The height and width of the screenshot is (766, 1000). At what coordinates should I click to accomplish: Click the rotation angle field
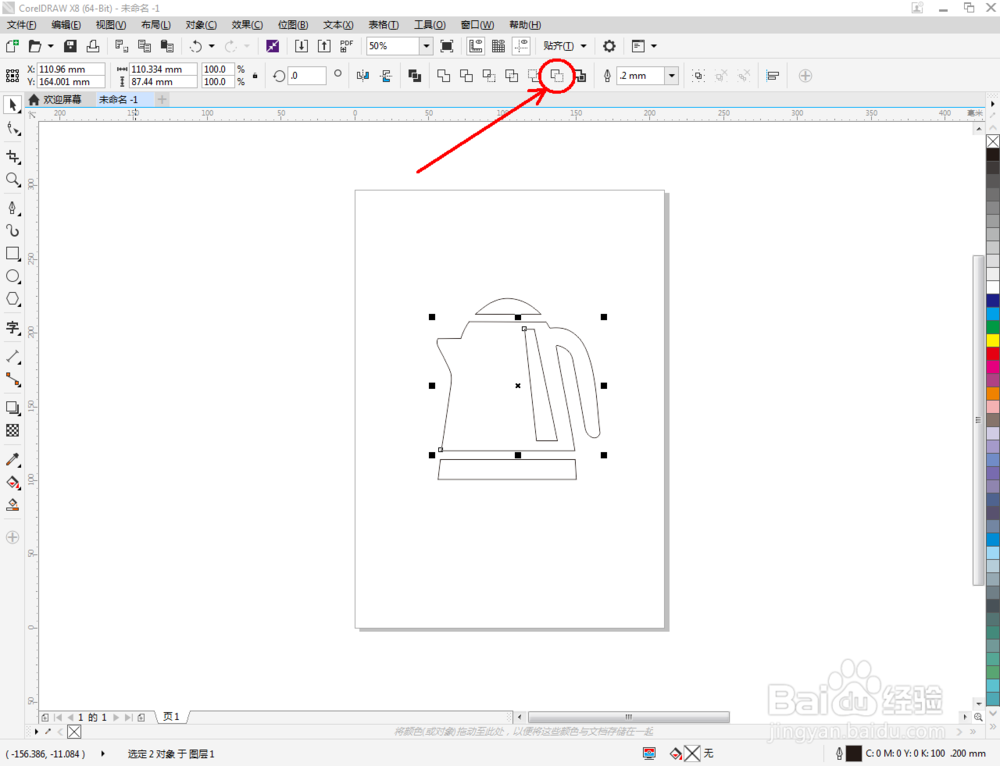pos(307,75)
